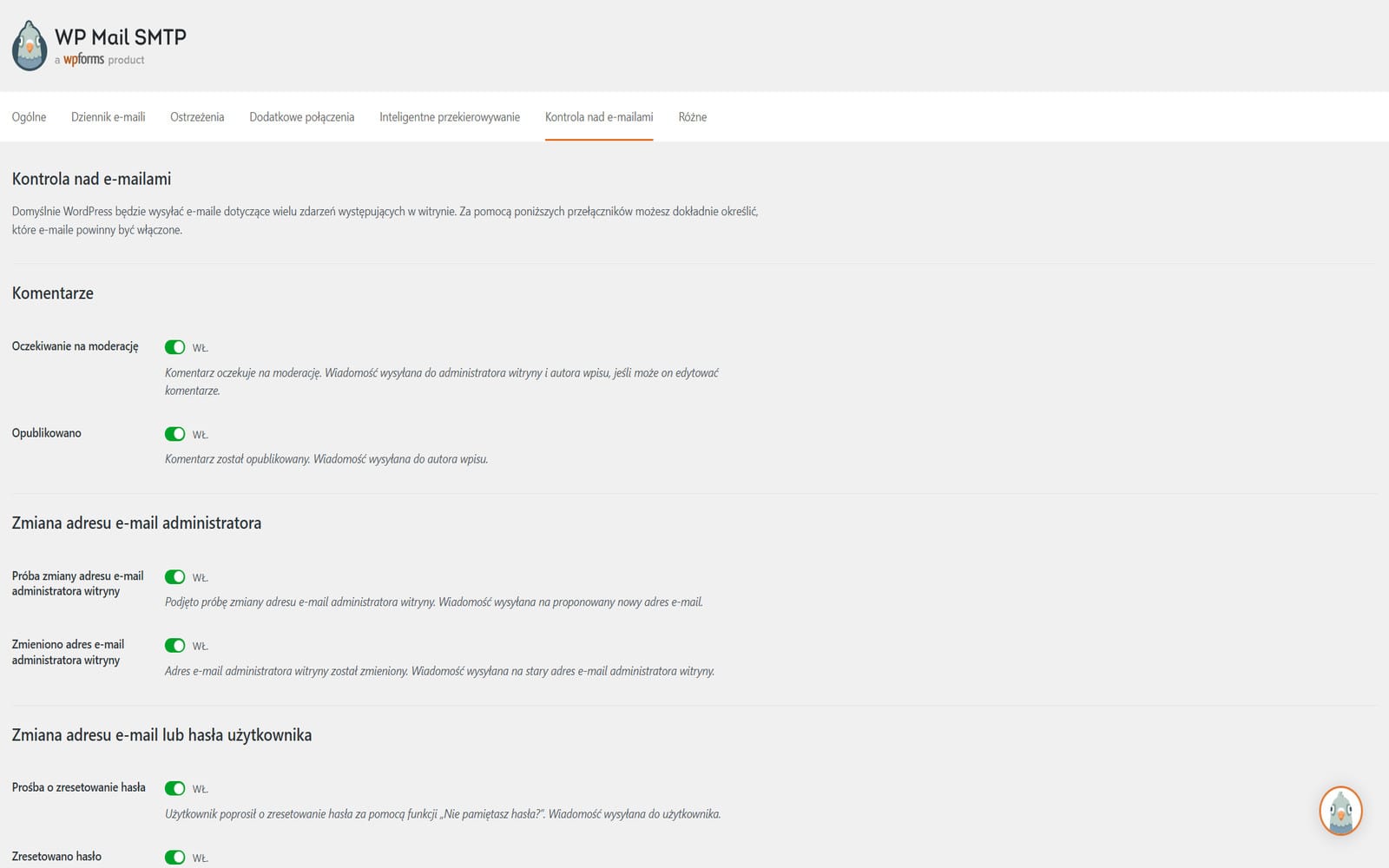The height and width of the screenshot is (868, 1389).
Task: Open the Dodatkowe połączenia tab
Action: (302, 117)
